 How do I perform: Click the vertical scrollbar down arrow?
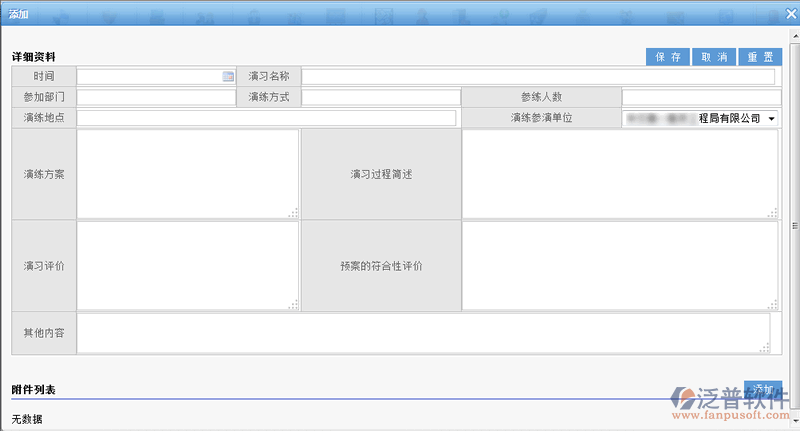pos(795,421)
